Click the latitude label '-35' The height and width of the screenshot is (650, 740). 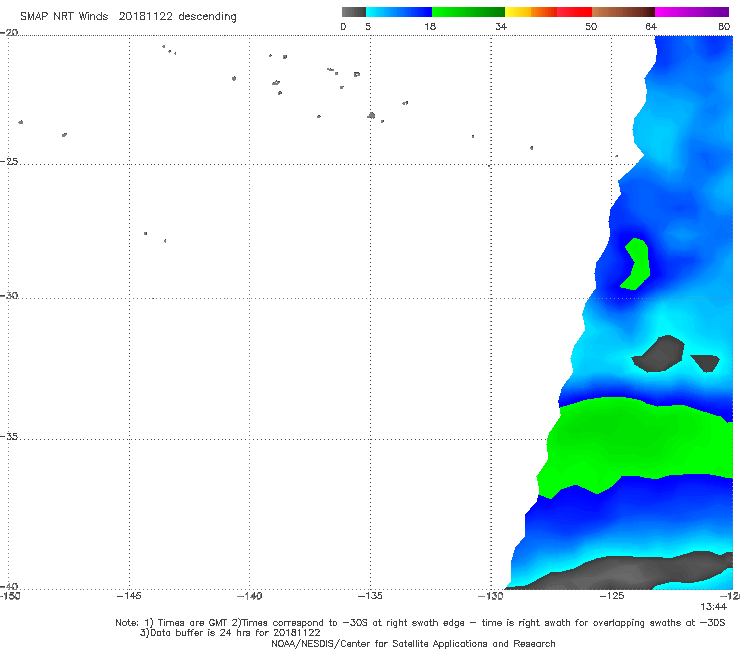(9, 437)
